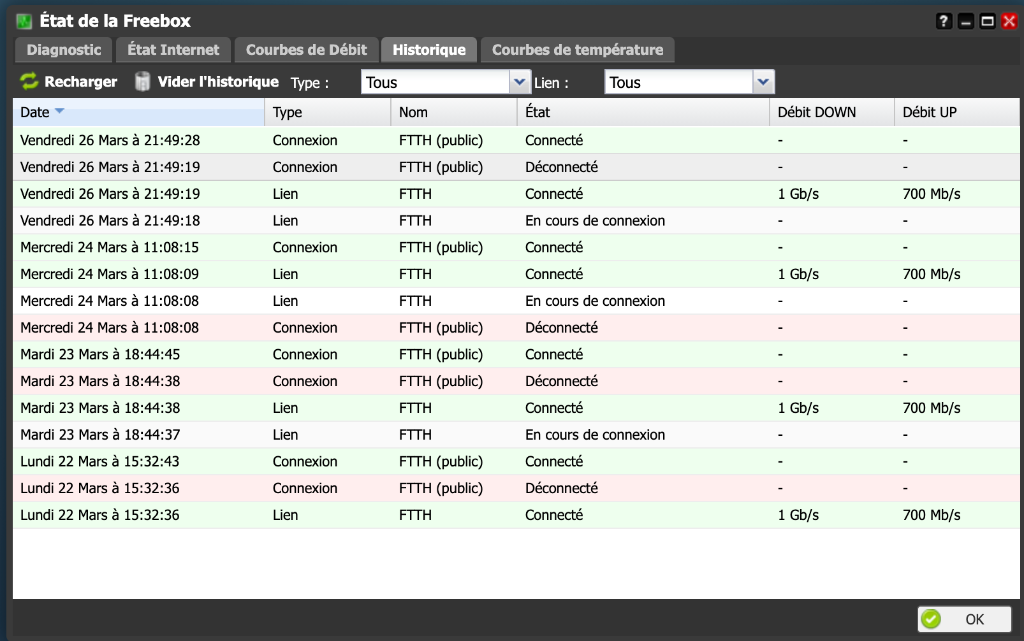
Task: Click Lien type in Lundi 15:32:36 row
Action: 285,515
